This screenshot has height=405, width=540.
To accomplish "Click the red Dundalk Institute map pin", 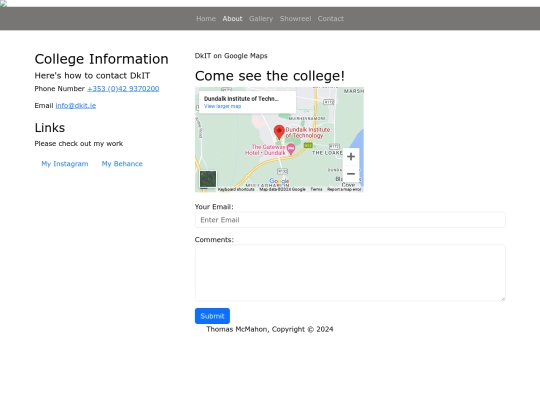I will pyautogui.click(x=279, y=132).
